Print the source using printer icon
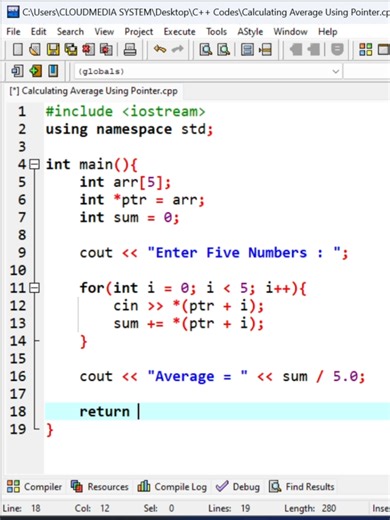Viewport: 390px width, 520px height. pos(130,50)
